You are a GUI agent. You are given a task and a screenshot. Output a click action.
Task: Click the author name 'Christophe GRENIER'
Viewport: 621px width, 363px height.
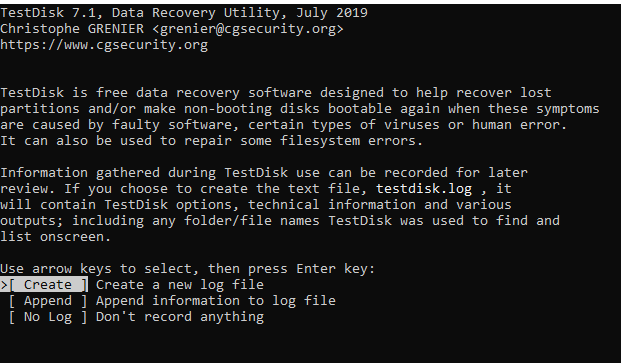click(x=72, y=29)
